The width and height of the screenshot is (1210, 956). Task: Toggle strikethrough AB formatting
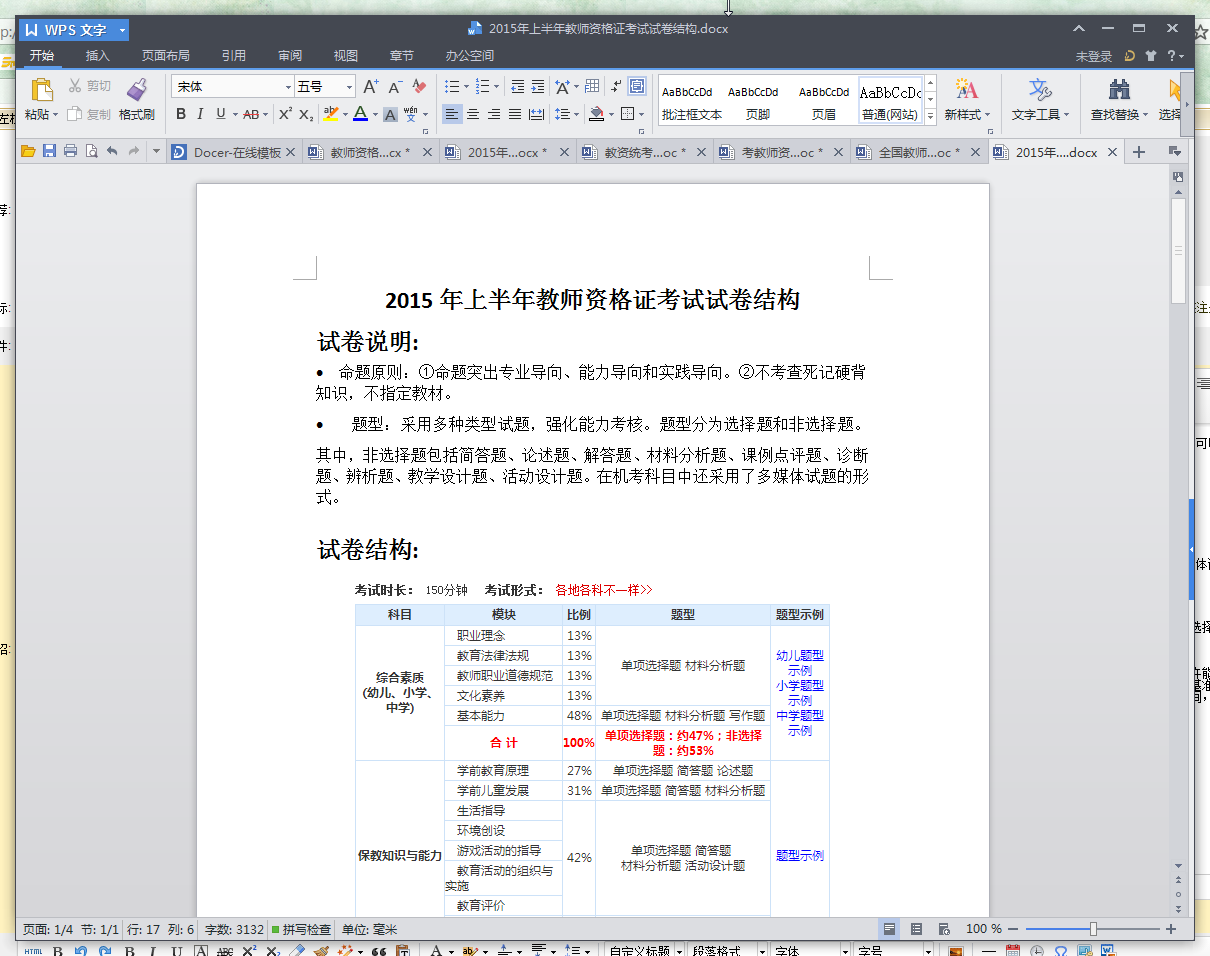click(251, 114)
